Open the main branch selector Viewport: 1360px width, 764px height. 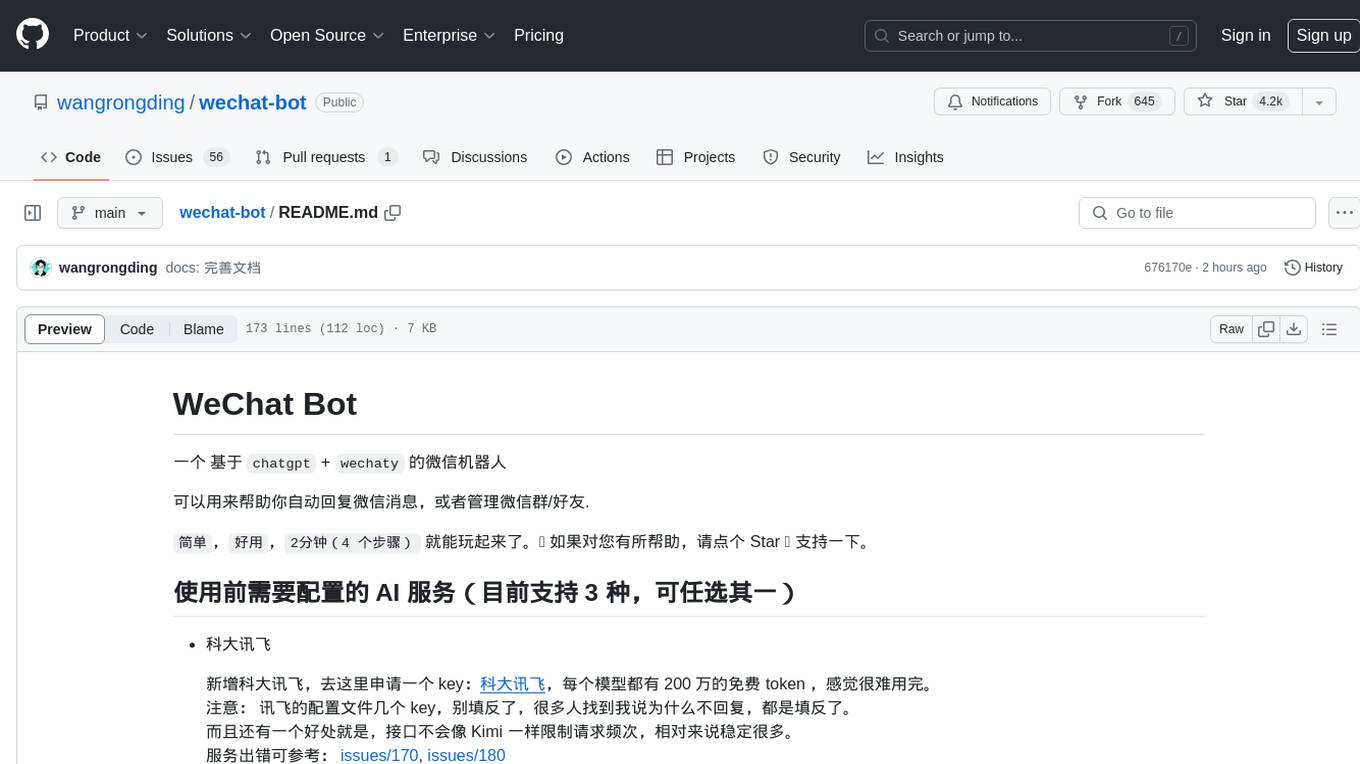pos(109,213)
